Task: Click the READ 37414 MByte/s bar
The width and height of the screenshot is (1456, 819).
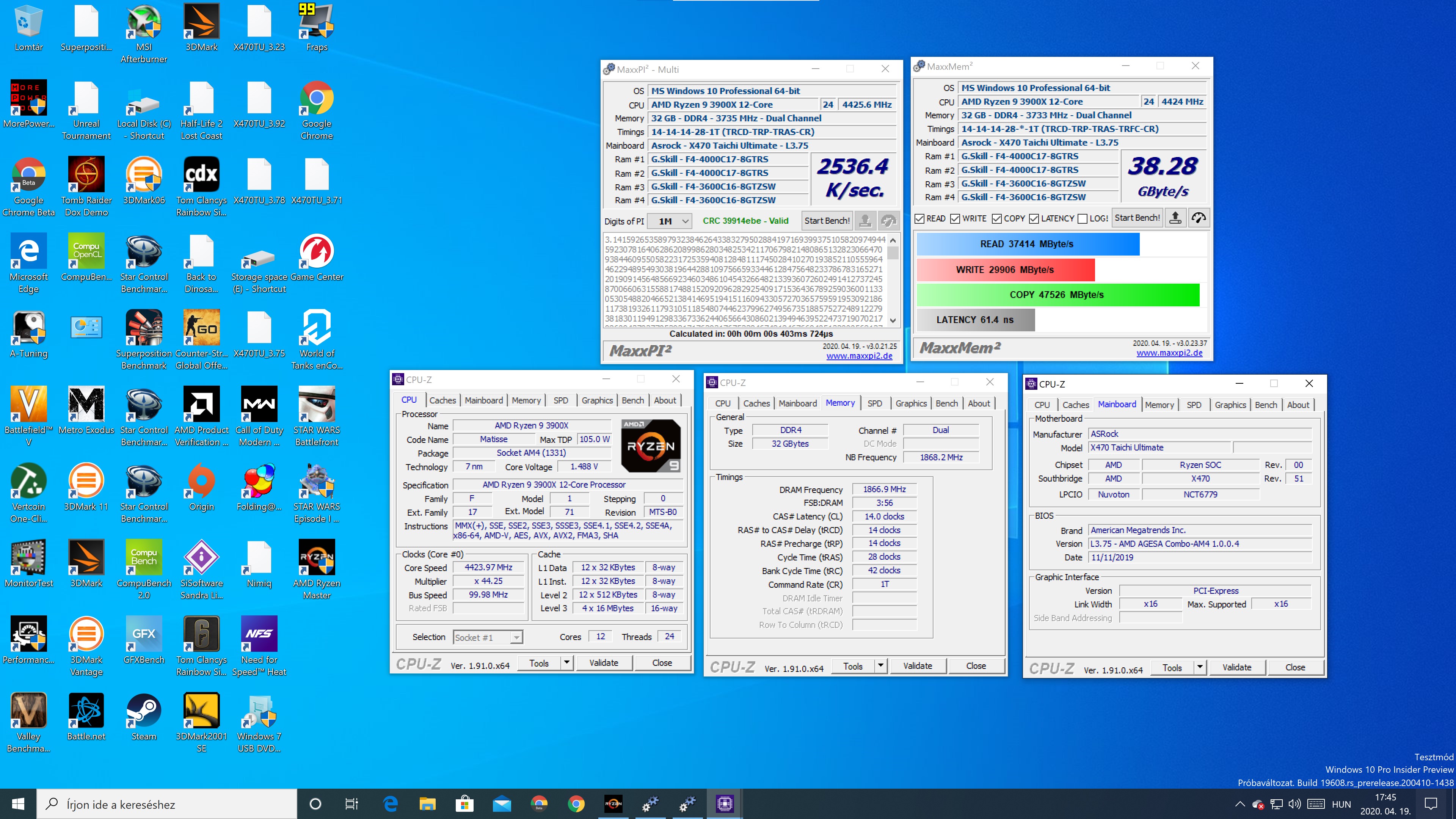Action: [1028, 244]
